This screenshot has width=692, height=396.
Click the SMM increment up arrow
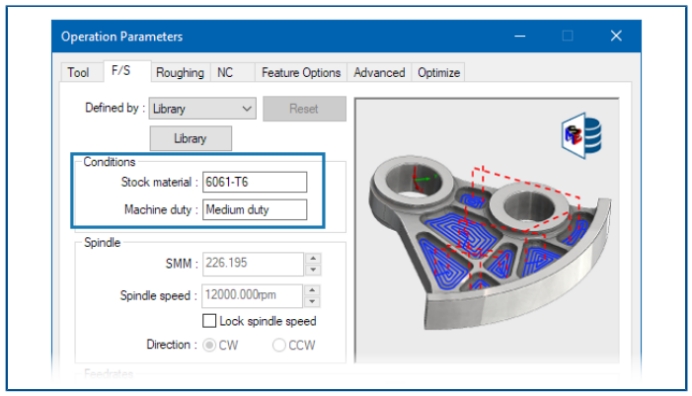pyautogui.click(x=313, y=259)
